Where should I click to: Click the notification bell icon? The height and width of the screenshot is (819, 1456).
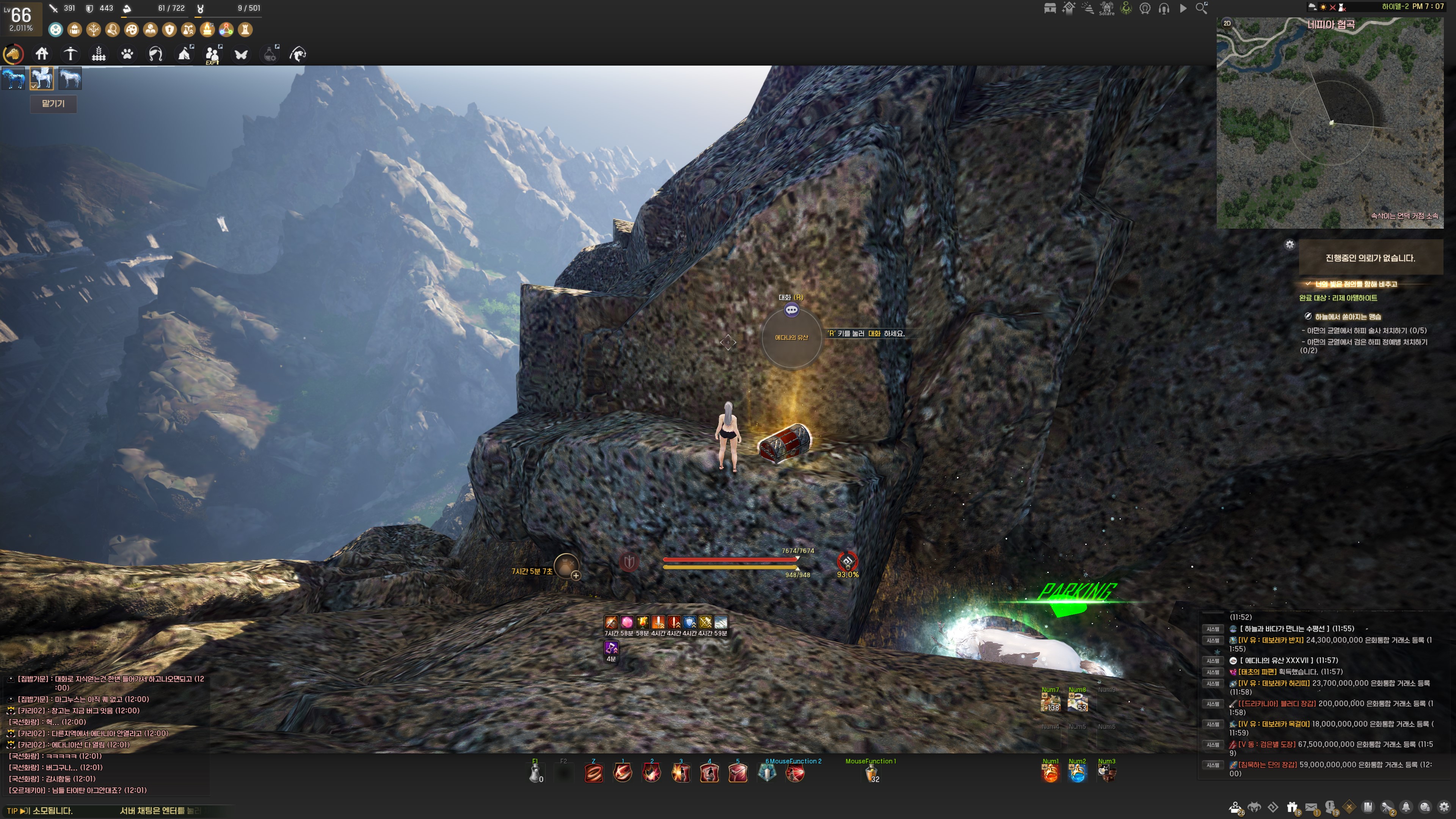pos(1406,807)
